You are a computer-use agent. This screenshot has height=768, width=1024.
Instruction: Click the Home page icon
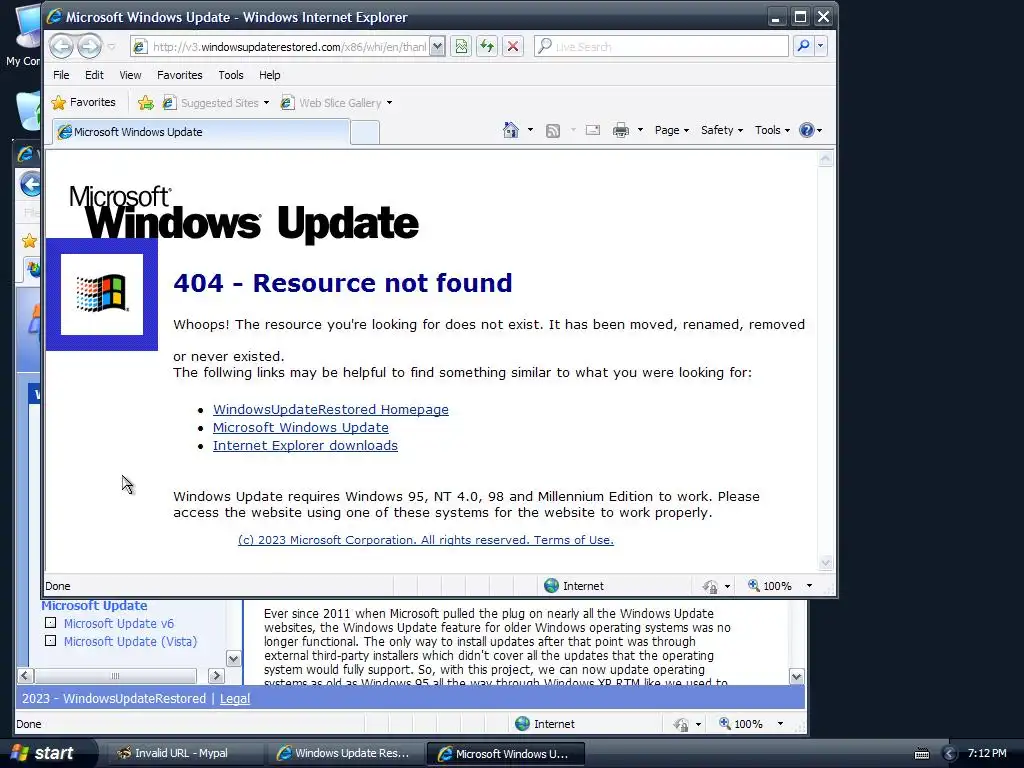point(511,130)
